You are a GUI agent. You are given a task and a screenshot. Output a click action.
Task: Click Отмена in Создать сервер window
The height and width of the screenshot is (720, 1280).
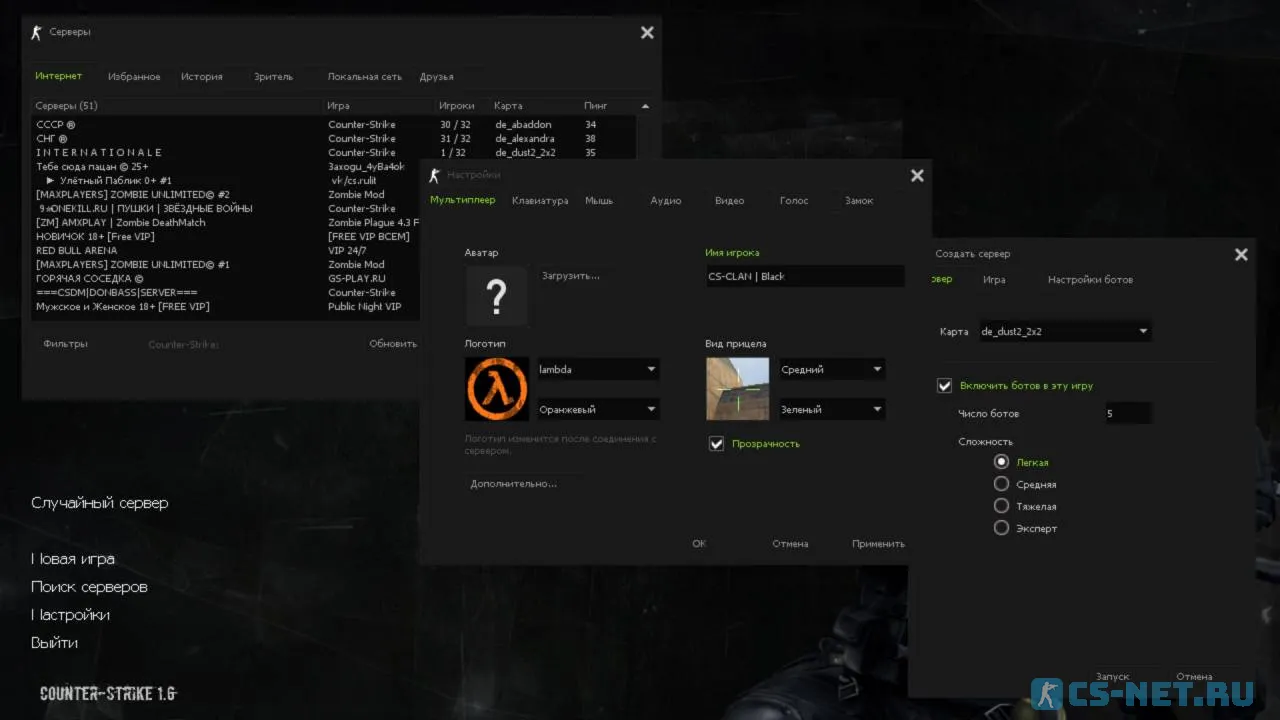coord(1194,677)
